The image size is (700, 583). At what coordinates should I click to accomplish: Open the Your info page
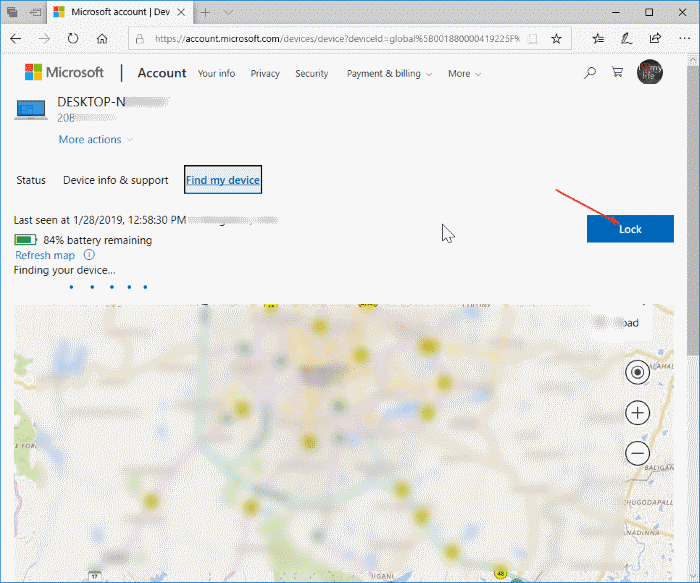(217, 74)
